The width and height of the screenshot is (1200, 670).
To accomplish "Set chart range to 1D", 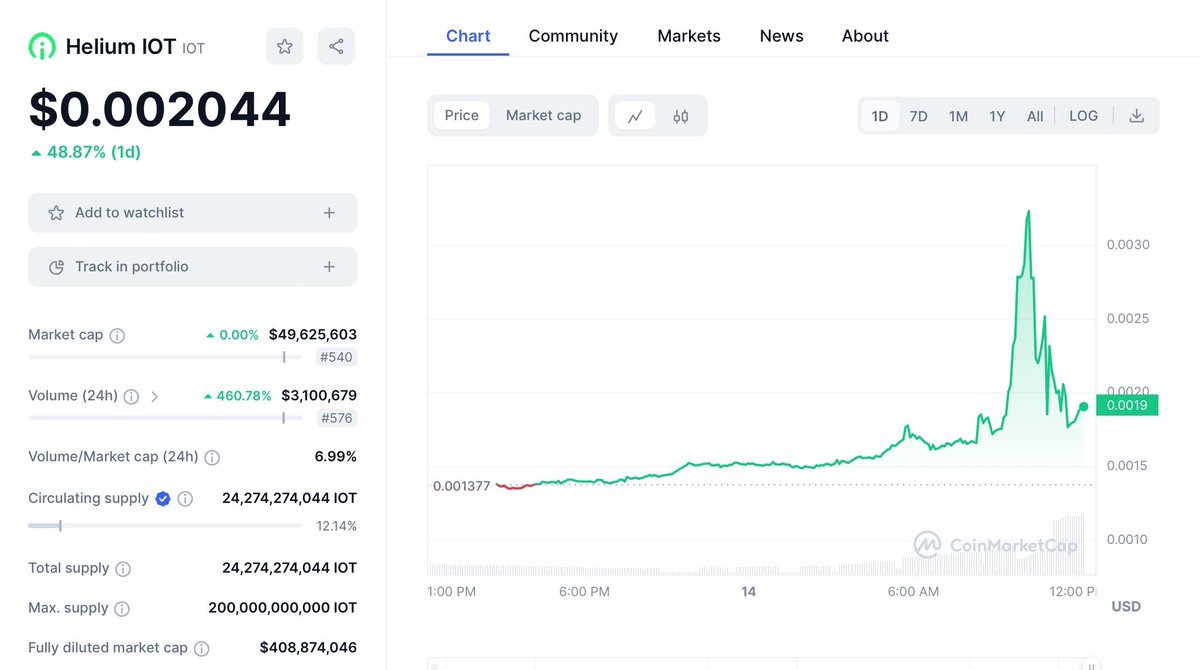I will click(x=880, y=116).
